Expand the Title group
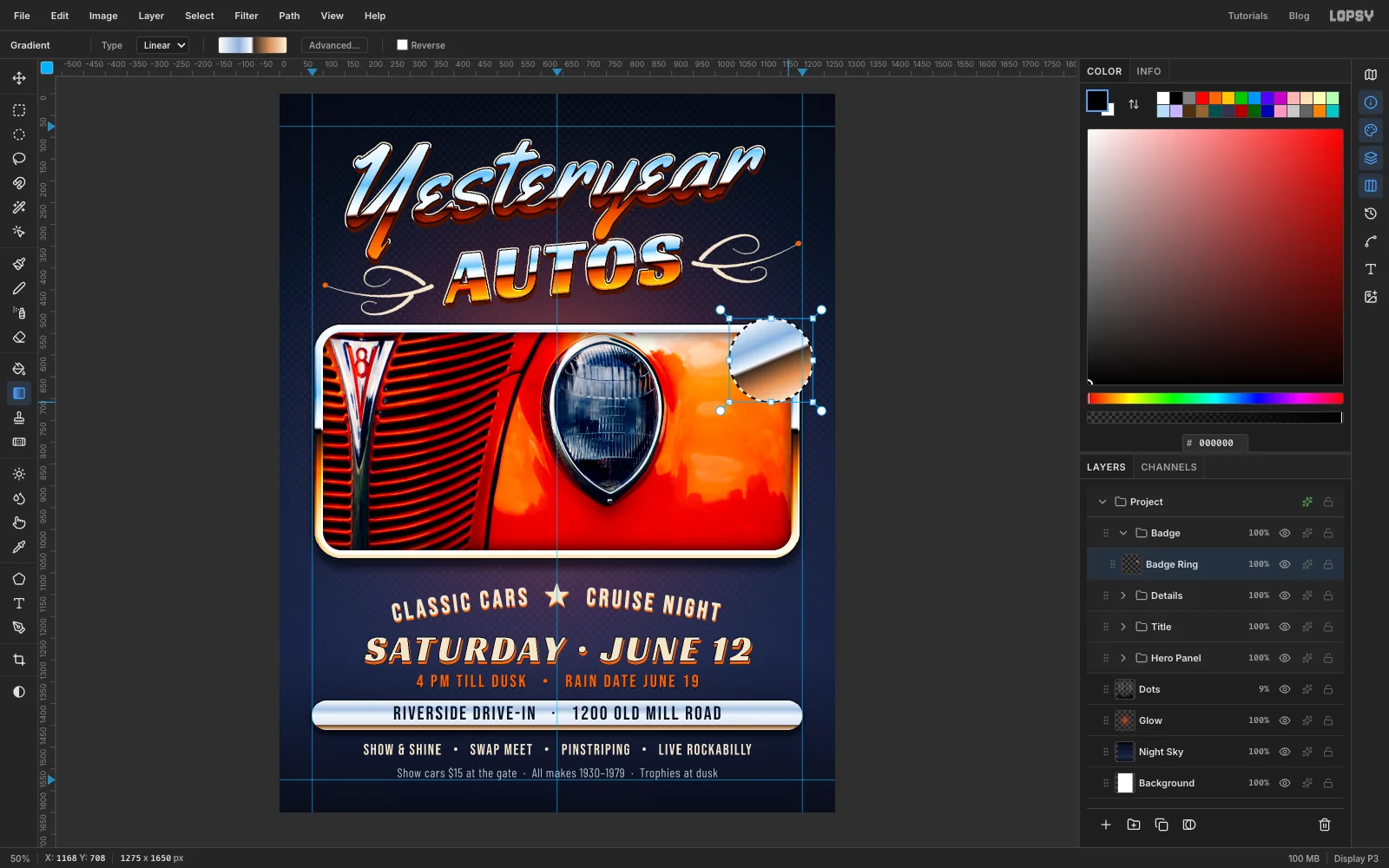1389x868 pixels. point(1123,627)
